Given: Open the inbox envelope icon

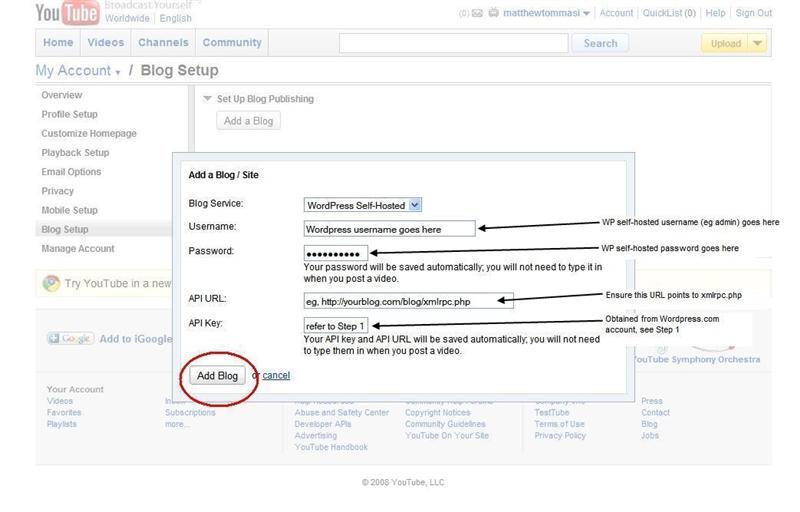Looking at the screenshot, I should (x=477, y=14).
